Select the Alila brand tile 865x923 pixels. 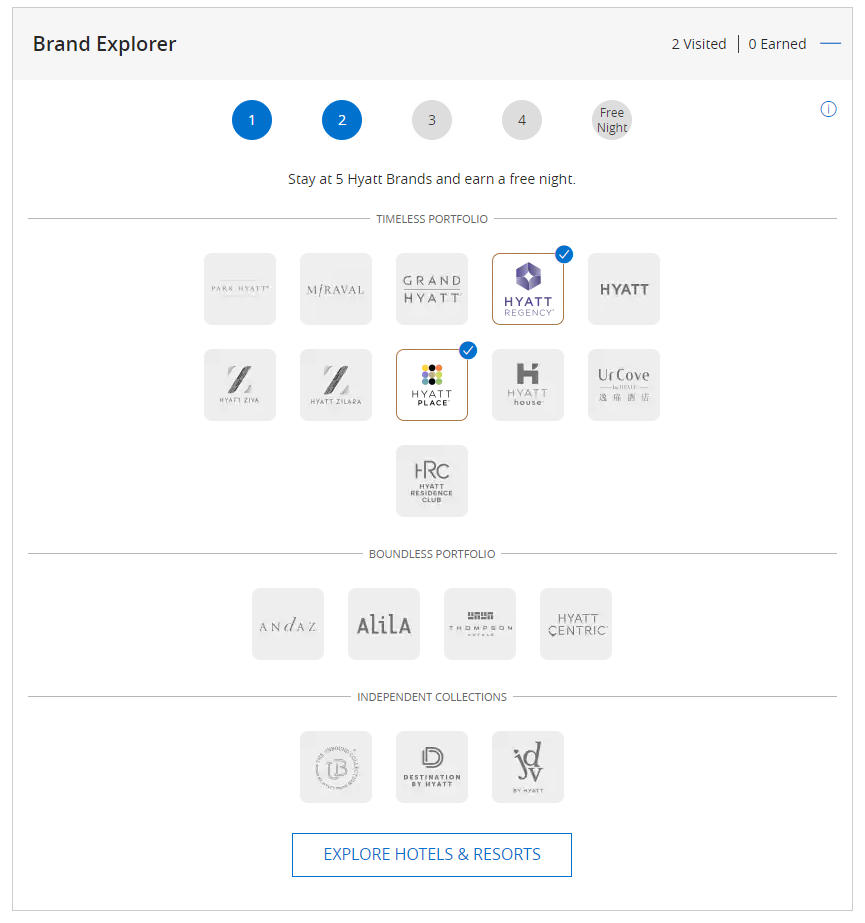[x=384, y=624]
